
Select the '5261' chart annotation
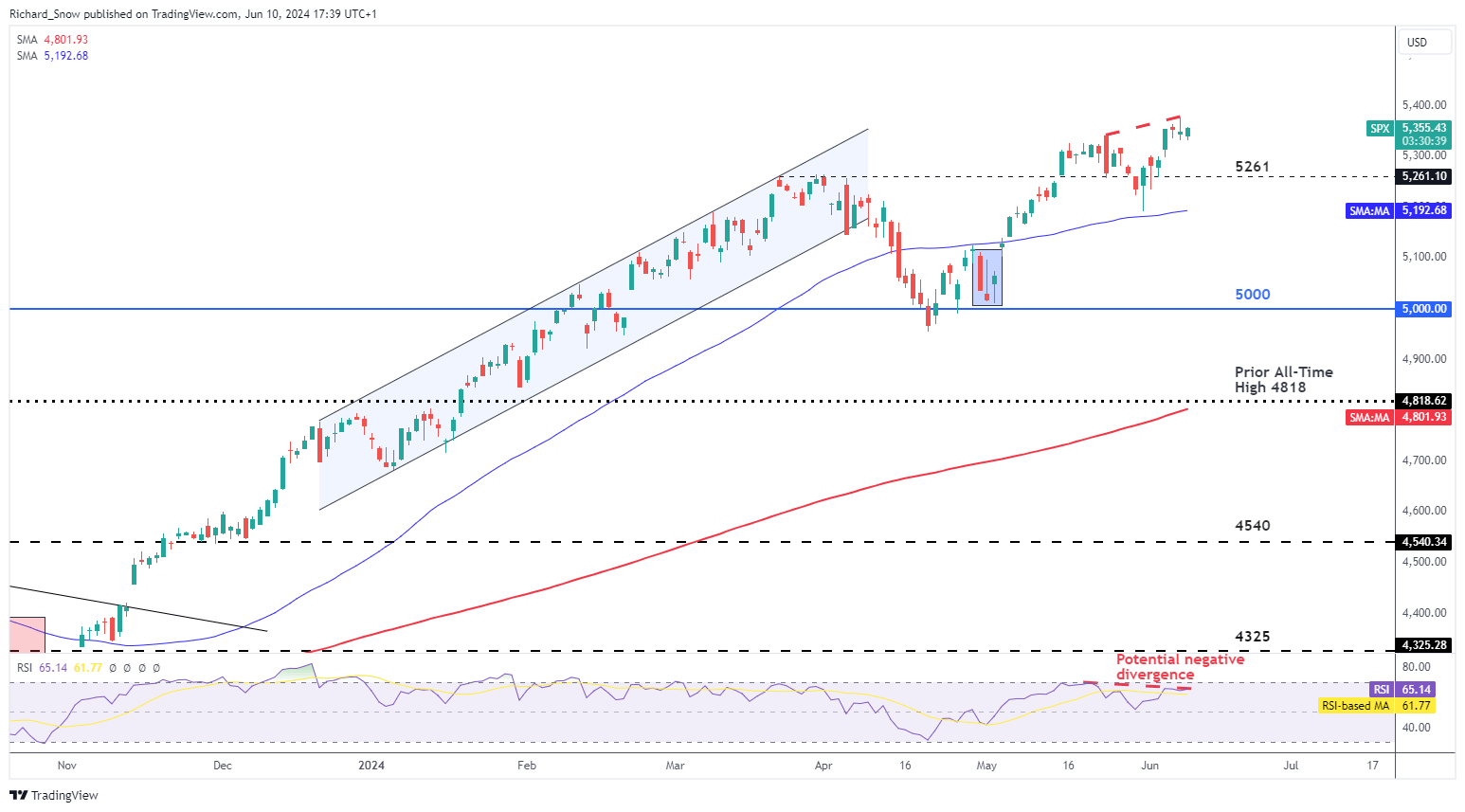1252,167
